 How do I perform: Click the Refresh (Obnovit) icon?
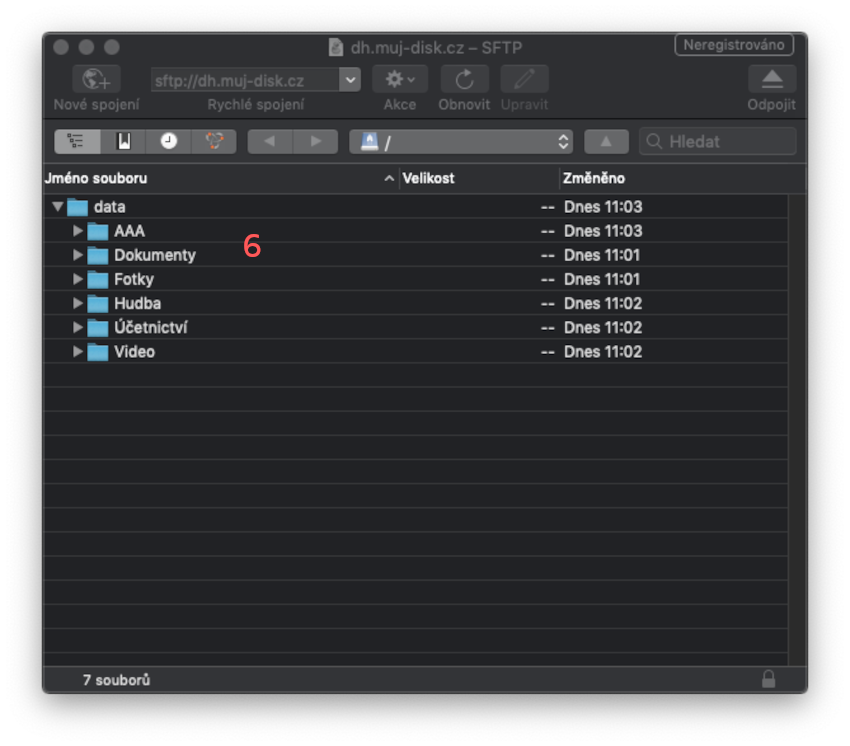[464, 80]
